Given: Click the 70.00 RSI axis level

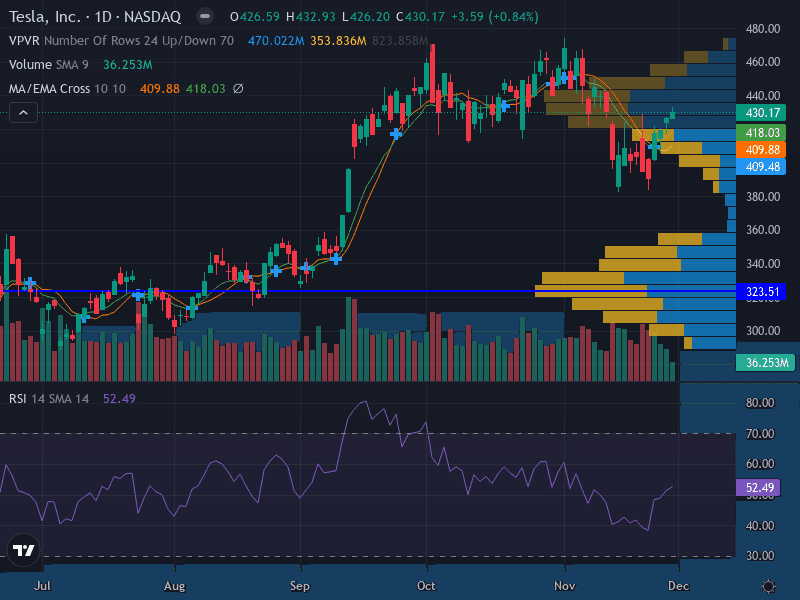Looking at the screenshot, I should pyautogui.click(x=760, y=434).
